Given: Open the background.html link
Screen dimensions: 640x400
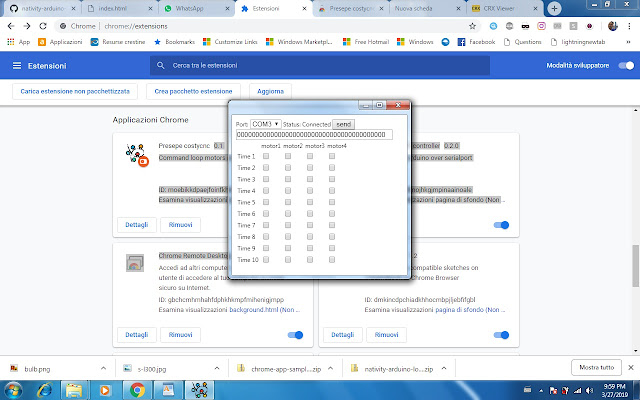Looking at the screenshot, I should point(264,310).
